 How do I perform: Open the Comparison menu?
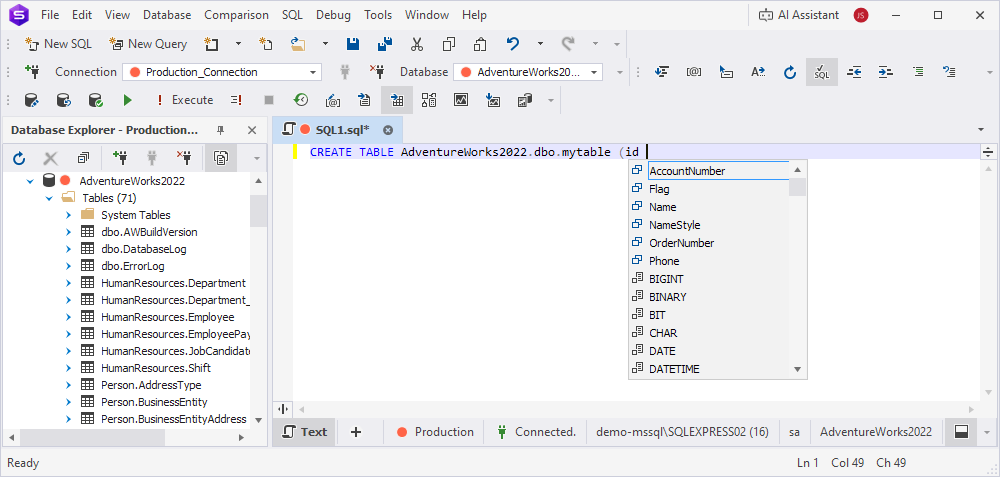[x=236, y=15]
